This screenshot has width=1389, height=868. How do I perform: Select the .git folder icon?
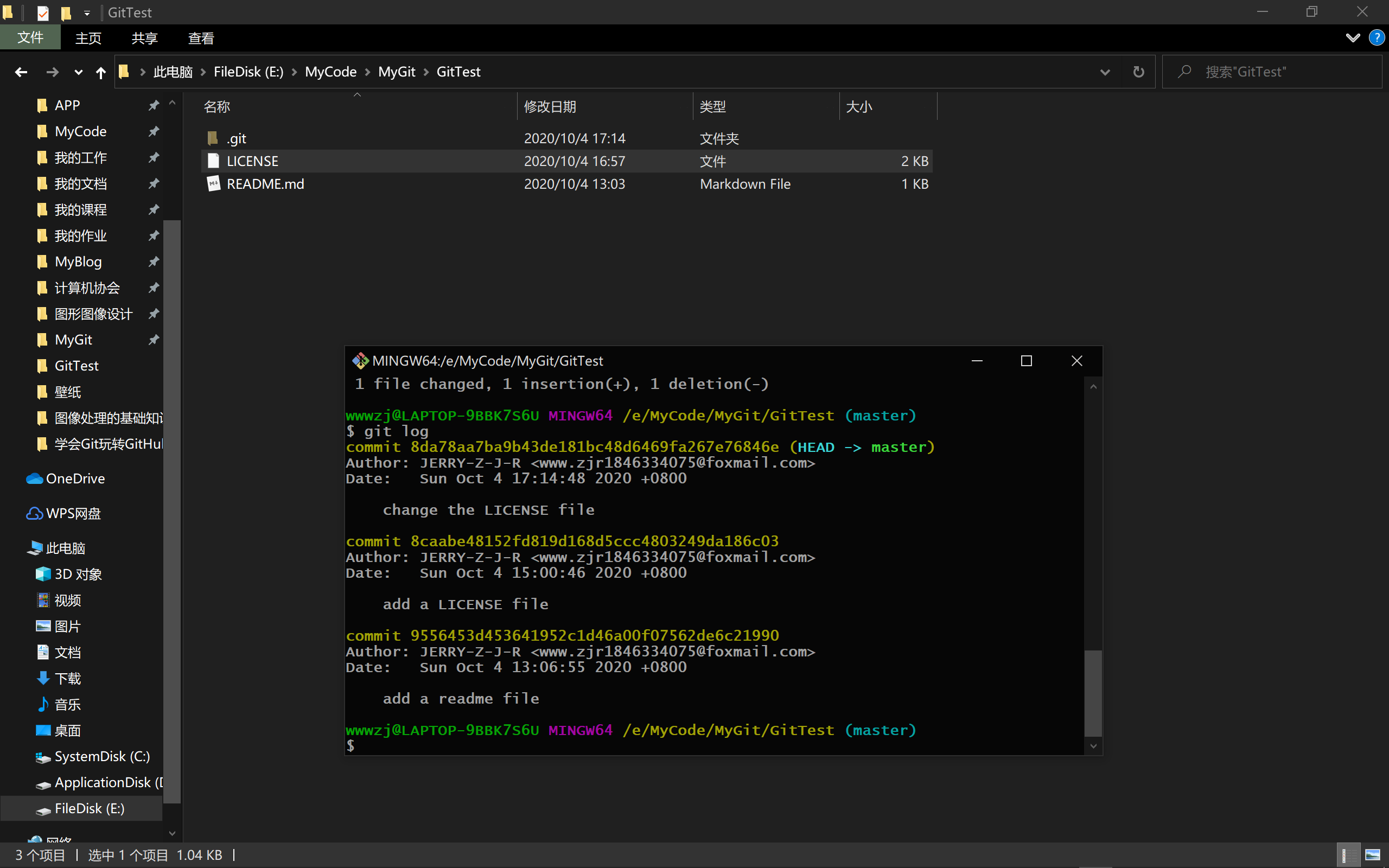(x=213, y=138)
